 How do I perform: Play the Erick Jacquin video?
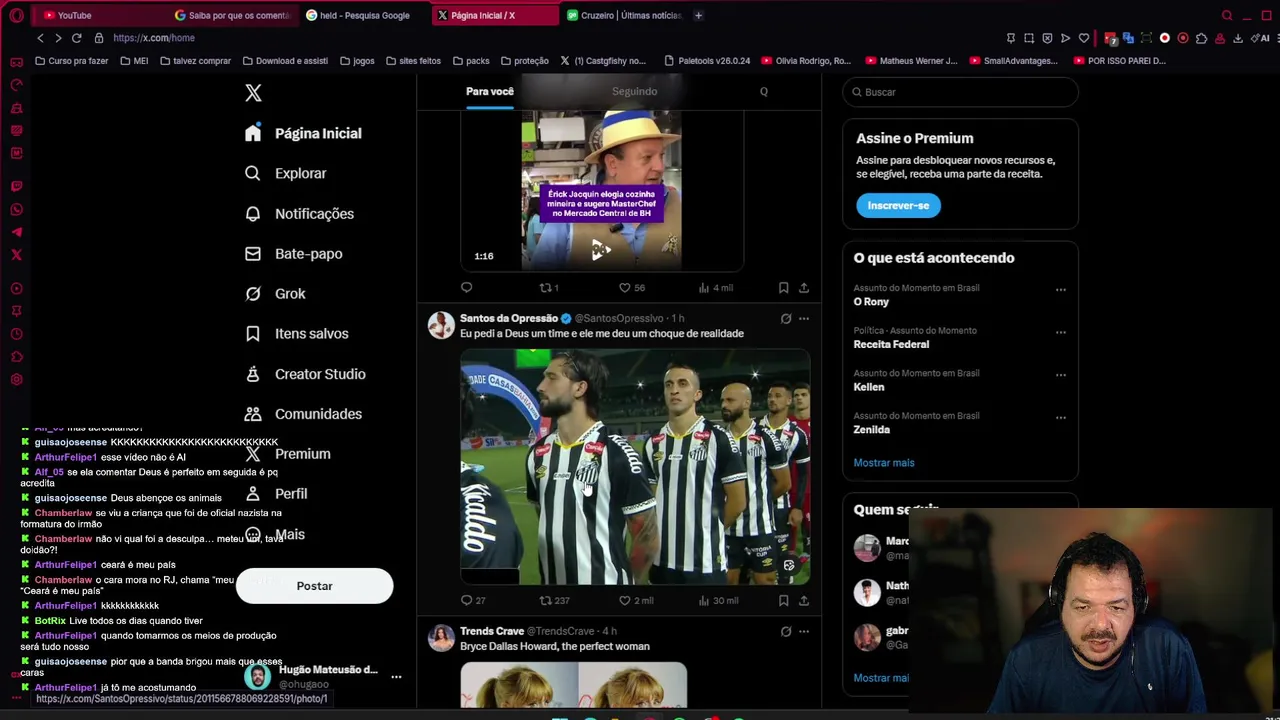point(600,250)
